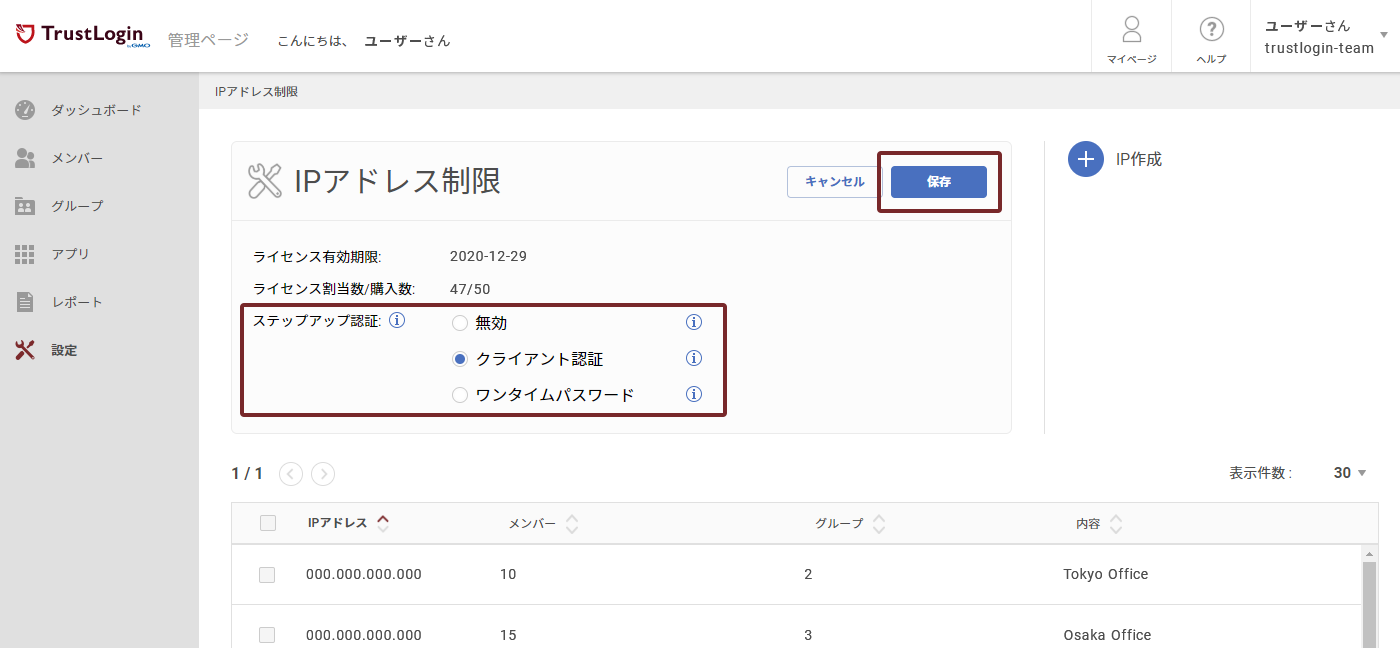This screenshot has height=648, width=1400.
Task: Click info icon beside 無効 option
Action: (693, 322)
